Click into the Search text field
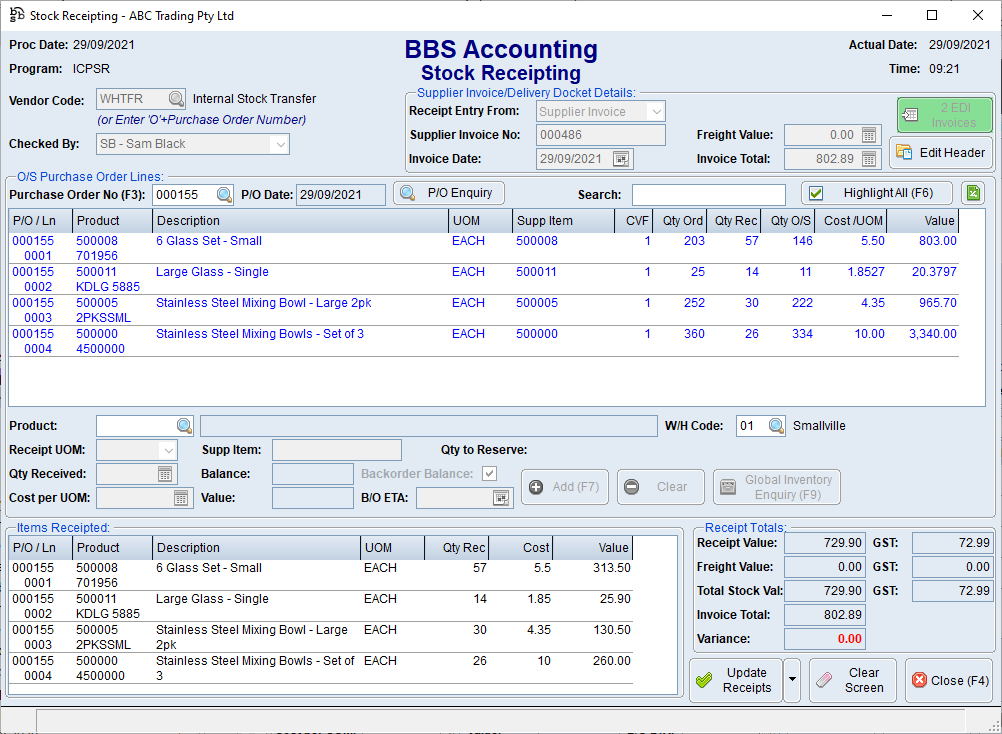Viewport: 1002px width, 734px height. coord(708,195)
